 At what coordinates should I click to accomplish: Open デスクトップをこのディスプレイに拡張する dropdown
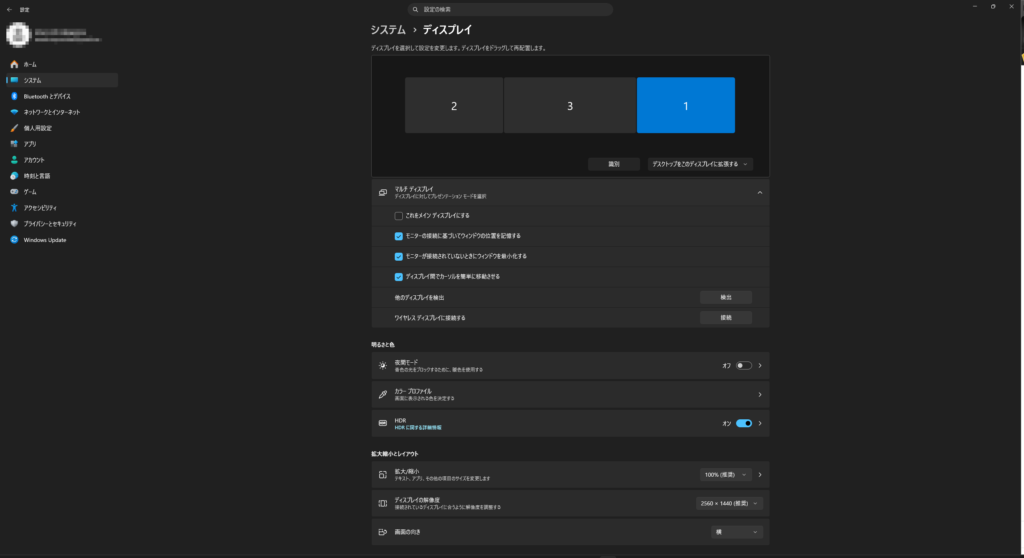pos(700,164)
